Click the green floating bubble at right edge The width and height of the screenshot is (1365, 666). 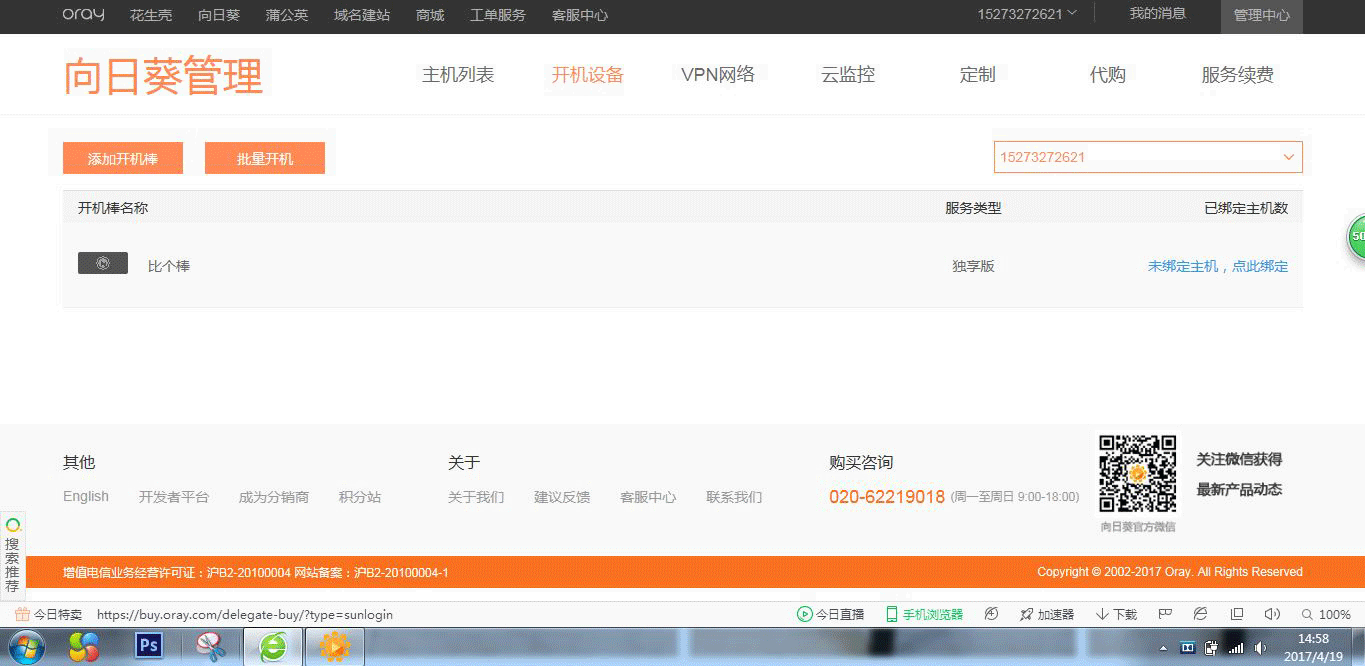tap(1356, 237)
